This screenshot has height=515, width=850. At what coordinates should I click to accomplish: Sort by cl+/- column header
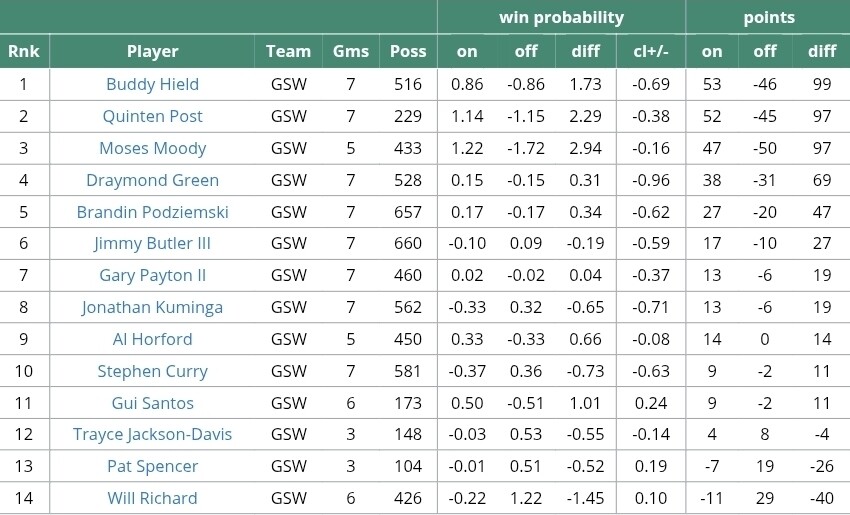tap(651, 52)
